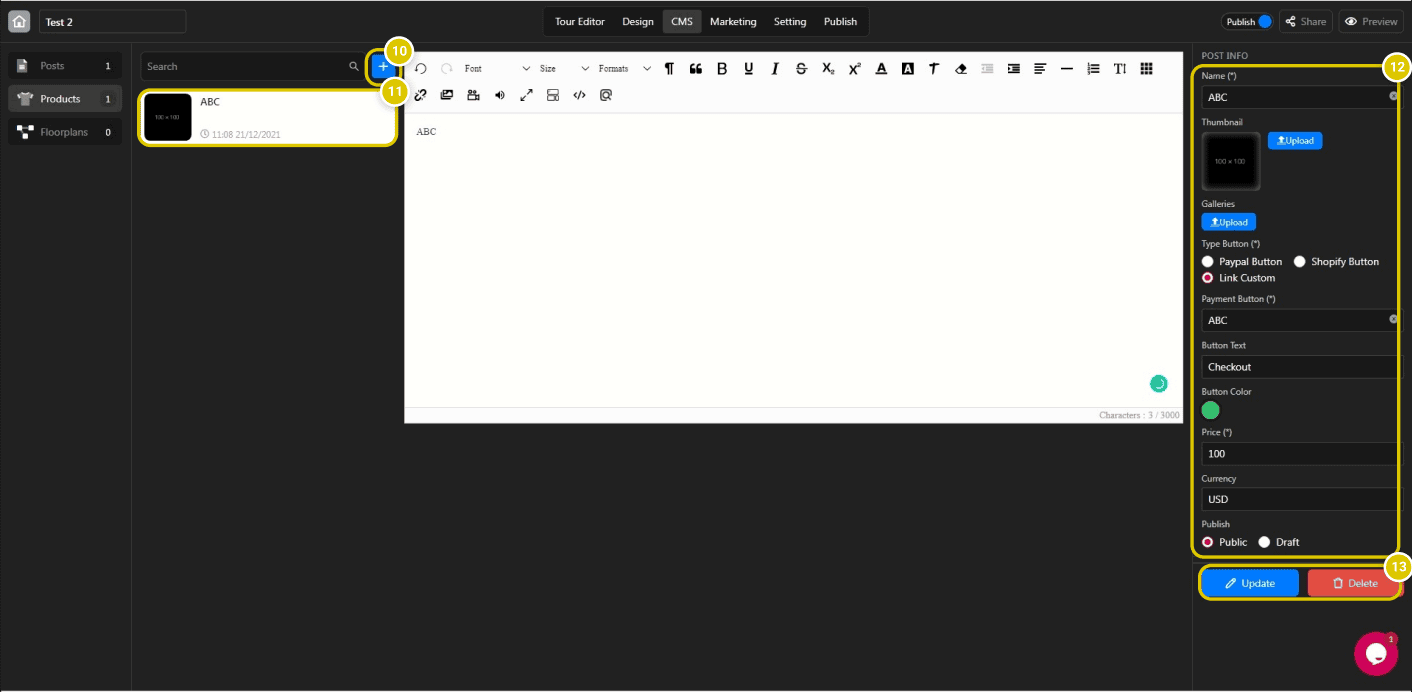
Task: Select the strikethrough formatting icon
Action: [801, 68]
